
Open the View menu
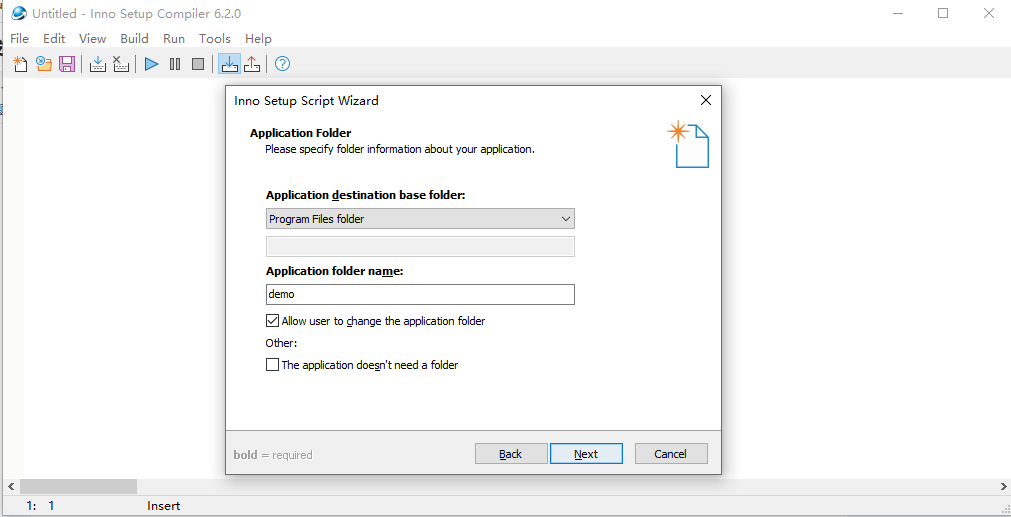[x=93, y=39]
